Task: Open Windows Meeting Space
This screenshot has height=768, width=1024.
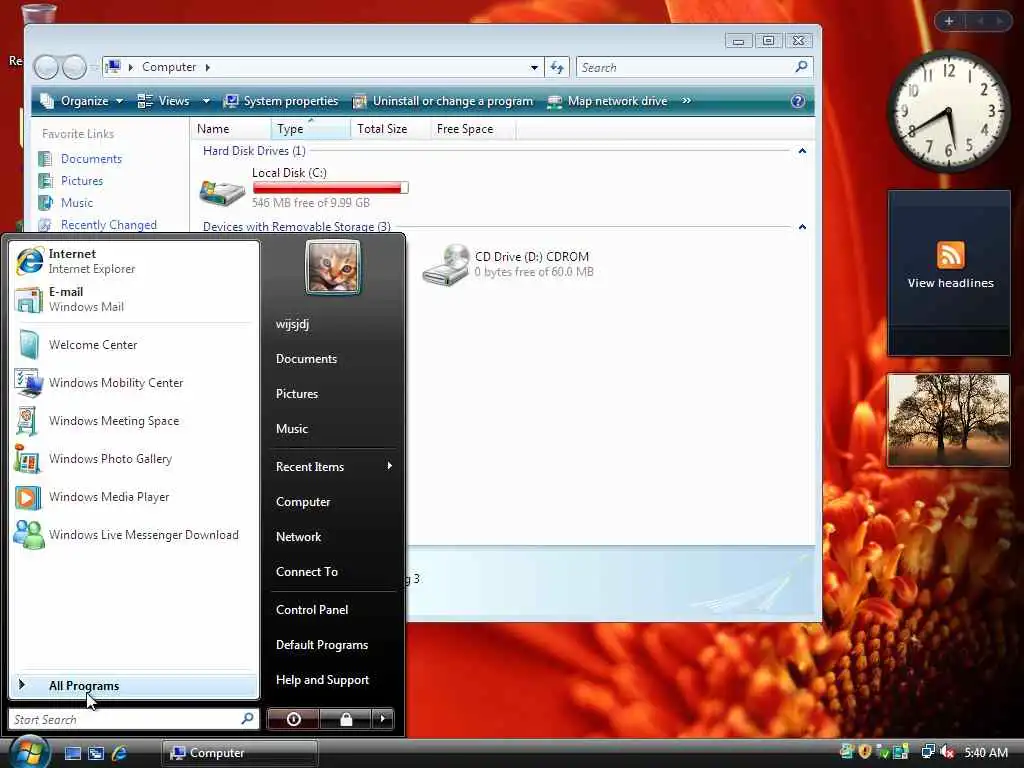Action: [134, 421]
